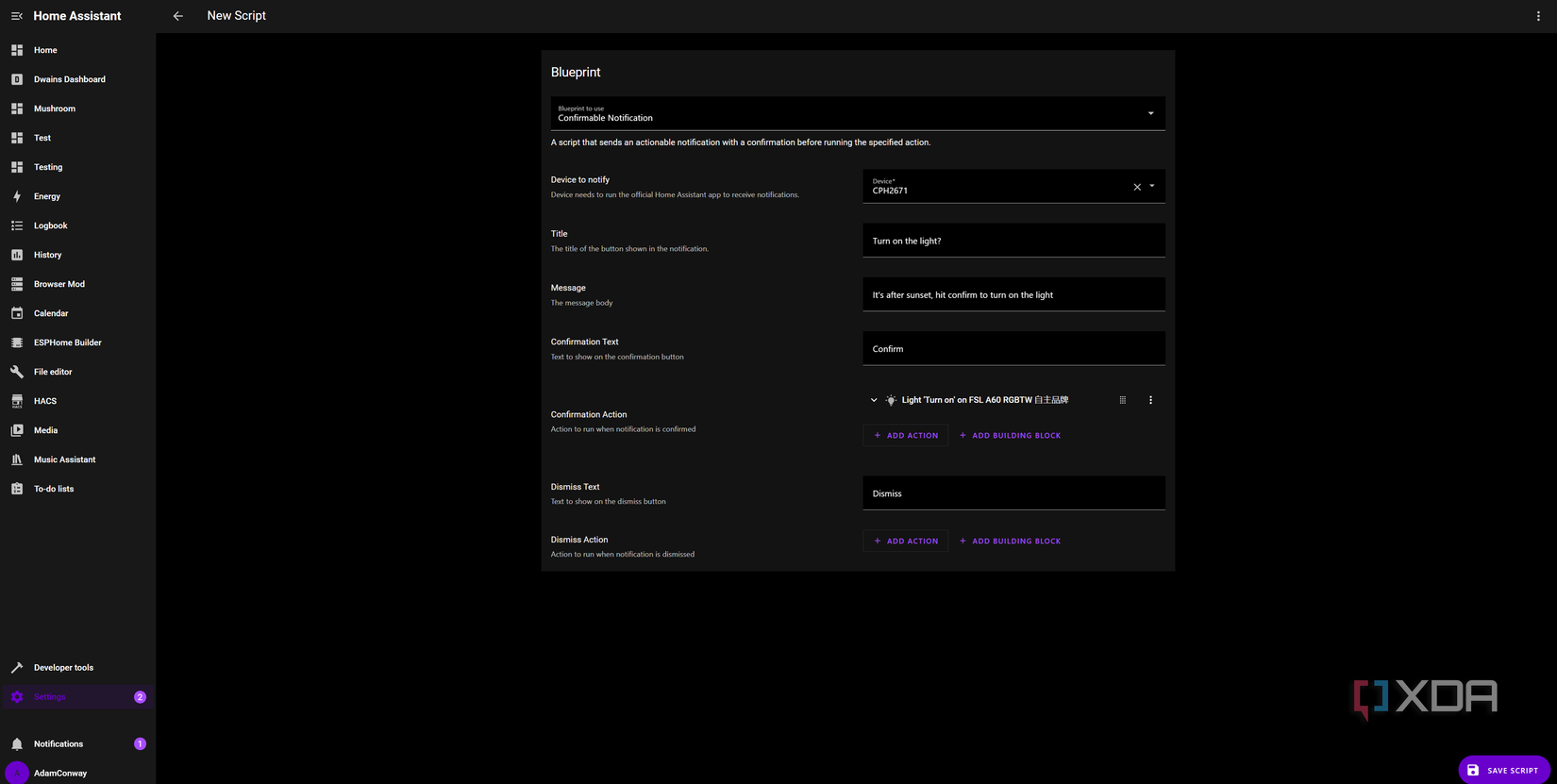Click the Logbook list icon
Viewport: 1557px width, 784px height.
(x=17, y=225)
